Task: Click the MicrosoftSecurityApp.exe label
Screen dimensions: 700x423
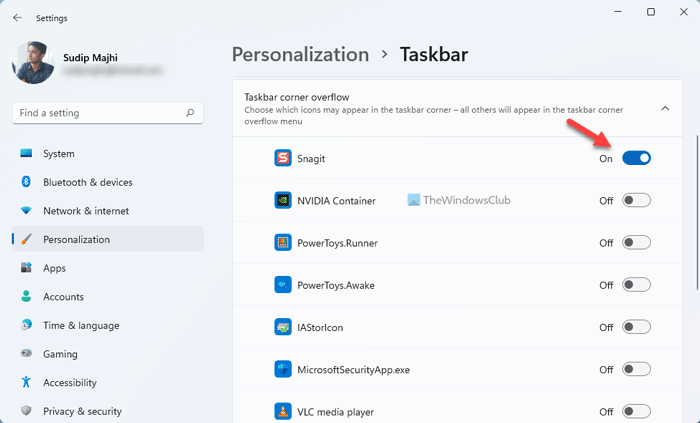Action: (x=354, y=370)
